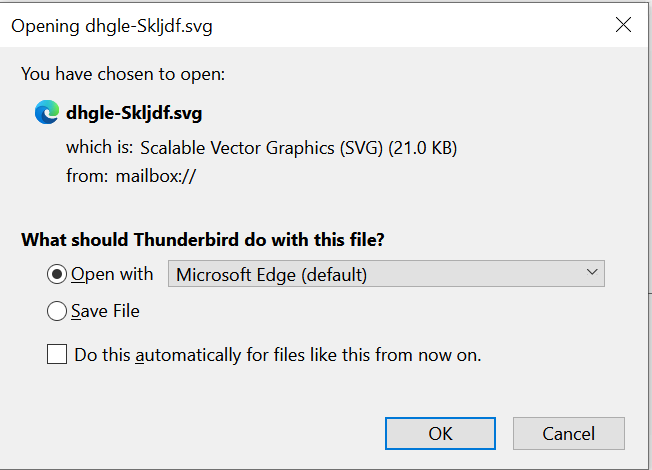This screenshot has height=470, width=652.
Task: Click the "which is:" label text
Action: [x=100, y=148]
